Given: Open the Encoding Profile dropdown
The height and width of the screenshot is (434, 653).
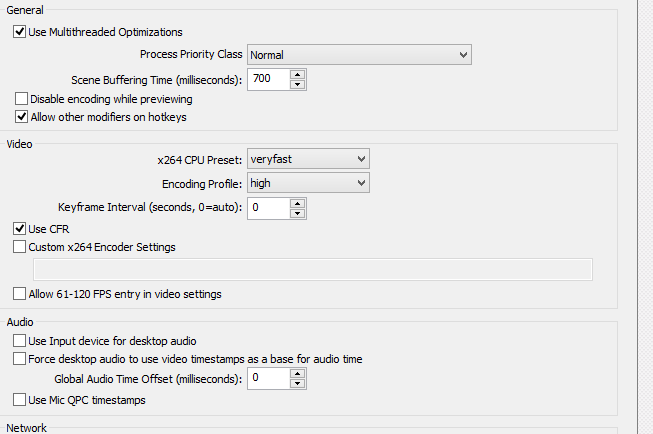Looking at the screenshot, I should coord(308,183).
